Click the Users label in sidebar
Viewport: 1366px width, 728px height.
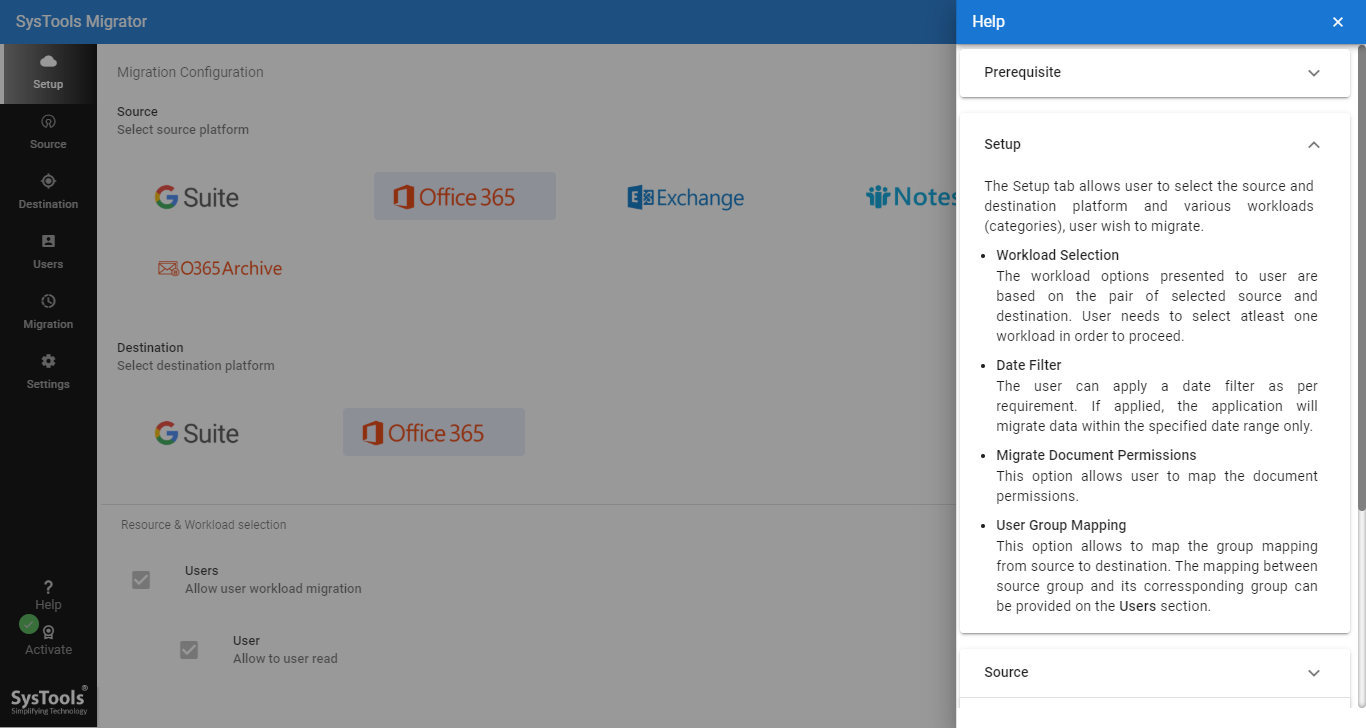(x=48, y=264)
